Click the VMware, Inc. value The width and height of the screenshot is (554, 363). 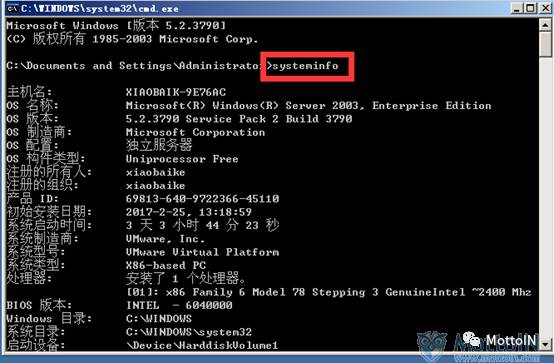(165, 239)
